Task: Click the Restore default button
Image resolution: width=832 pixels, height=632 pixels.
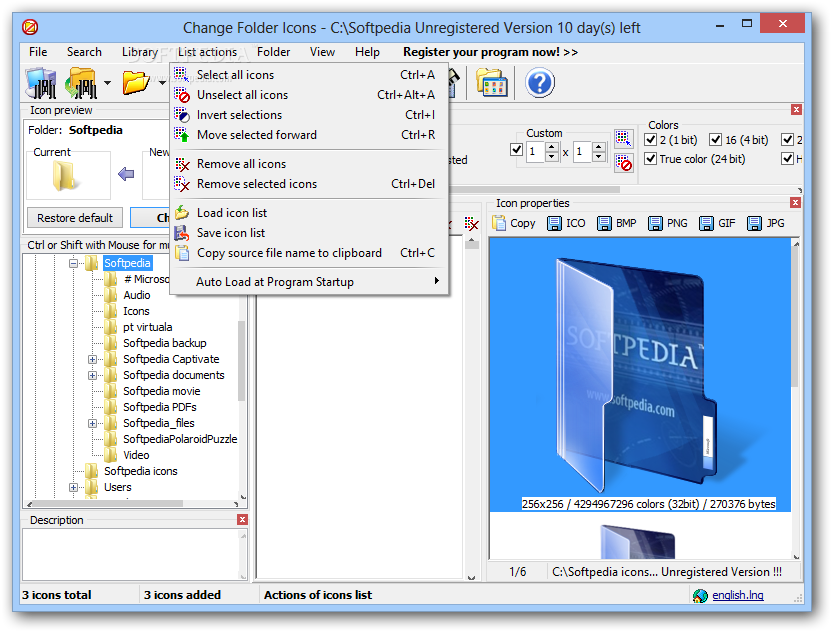Action: point(75,218)
